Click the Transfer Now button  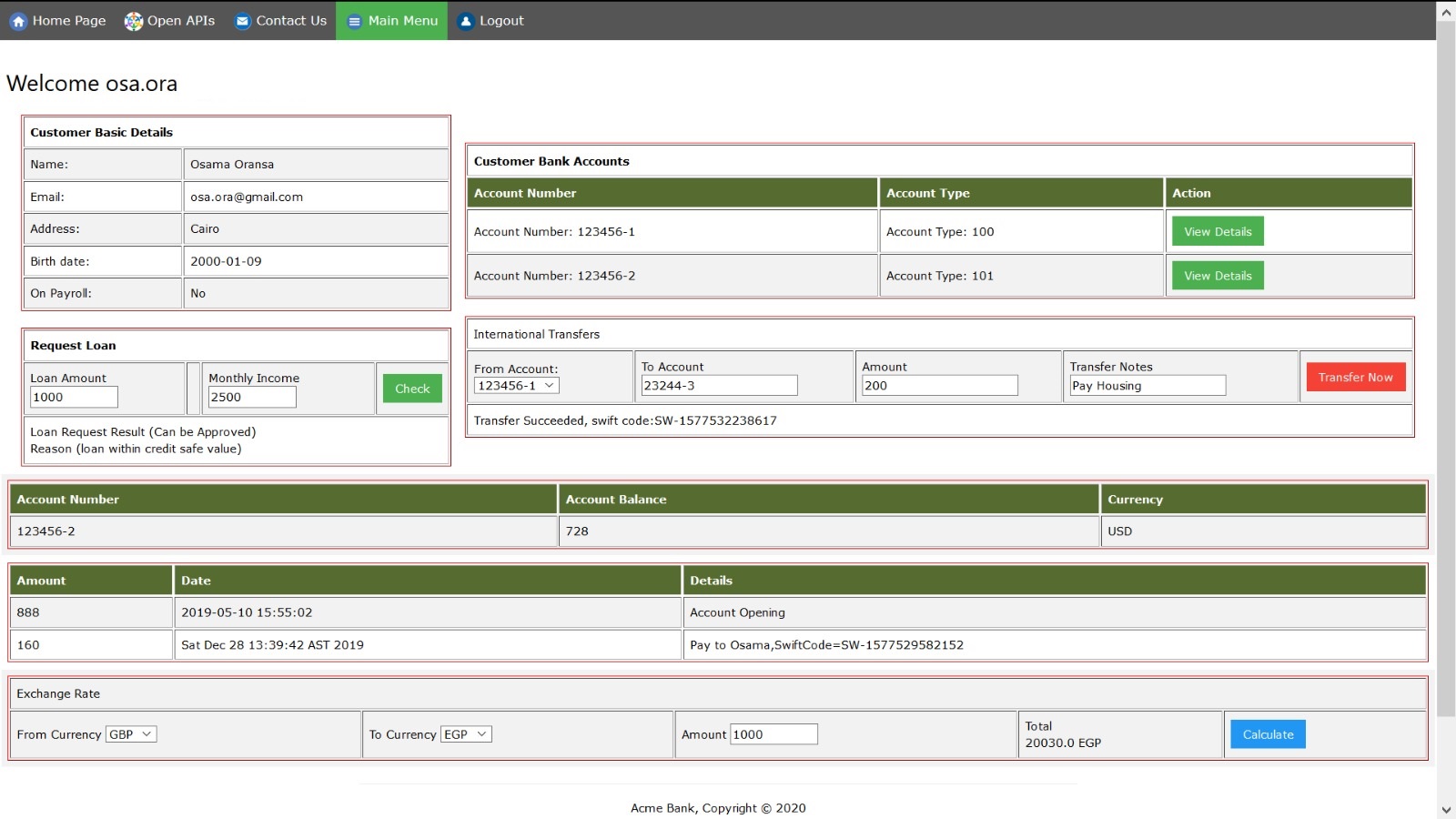click(1355, 376)
